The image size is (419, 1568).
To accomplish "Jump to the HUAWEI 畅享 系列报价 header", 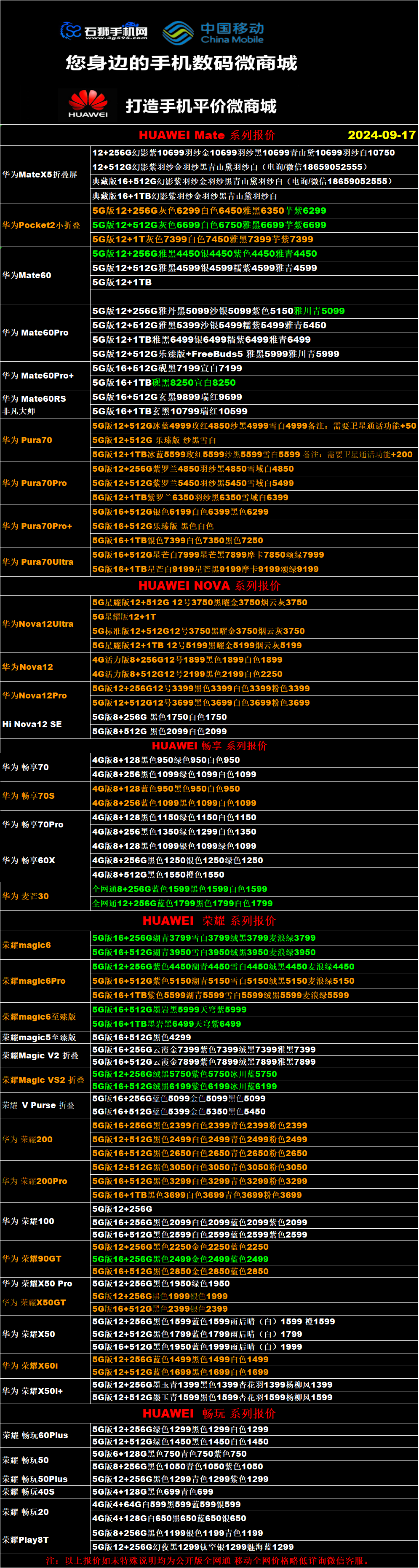I will pyautogui.click(x=209, y=746).
